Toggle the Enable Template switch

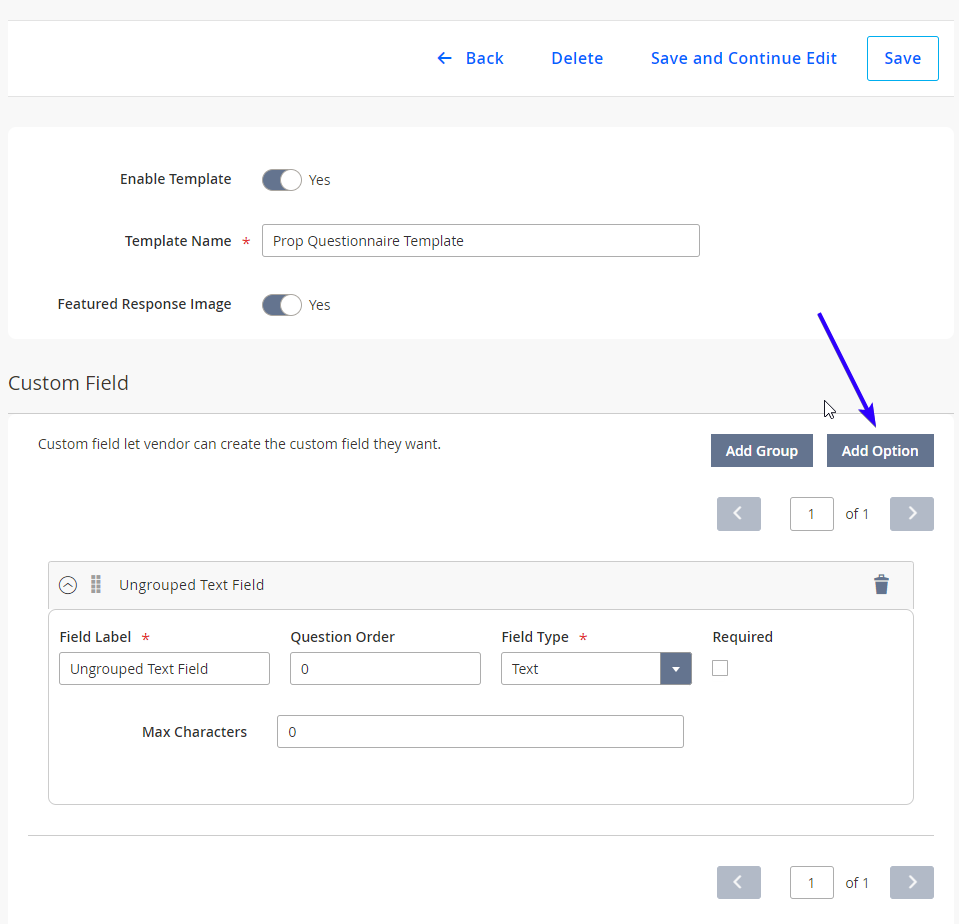pos(282,180)
